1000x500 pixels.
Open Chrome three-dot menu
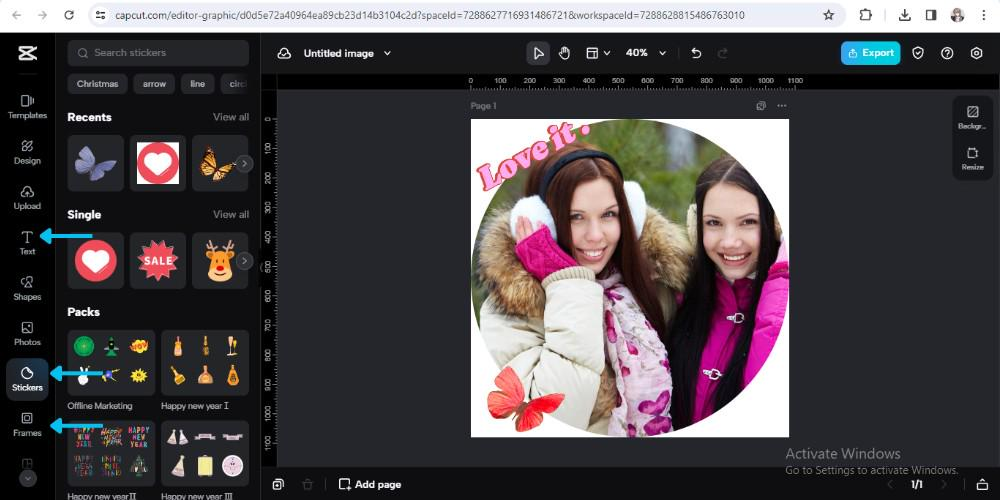[983, 15]
